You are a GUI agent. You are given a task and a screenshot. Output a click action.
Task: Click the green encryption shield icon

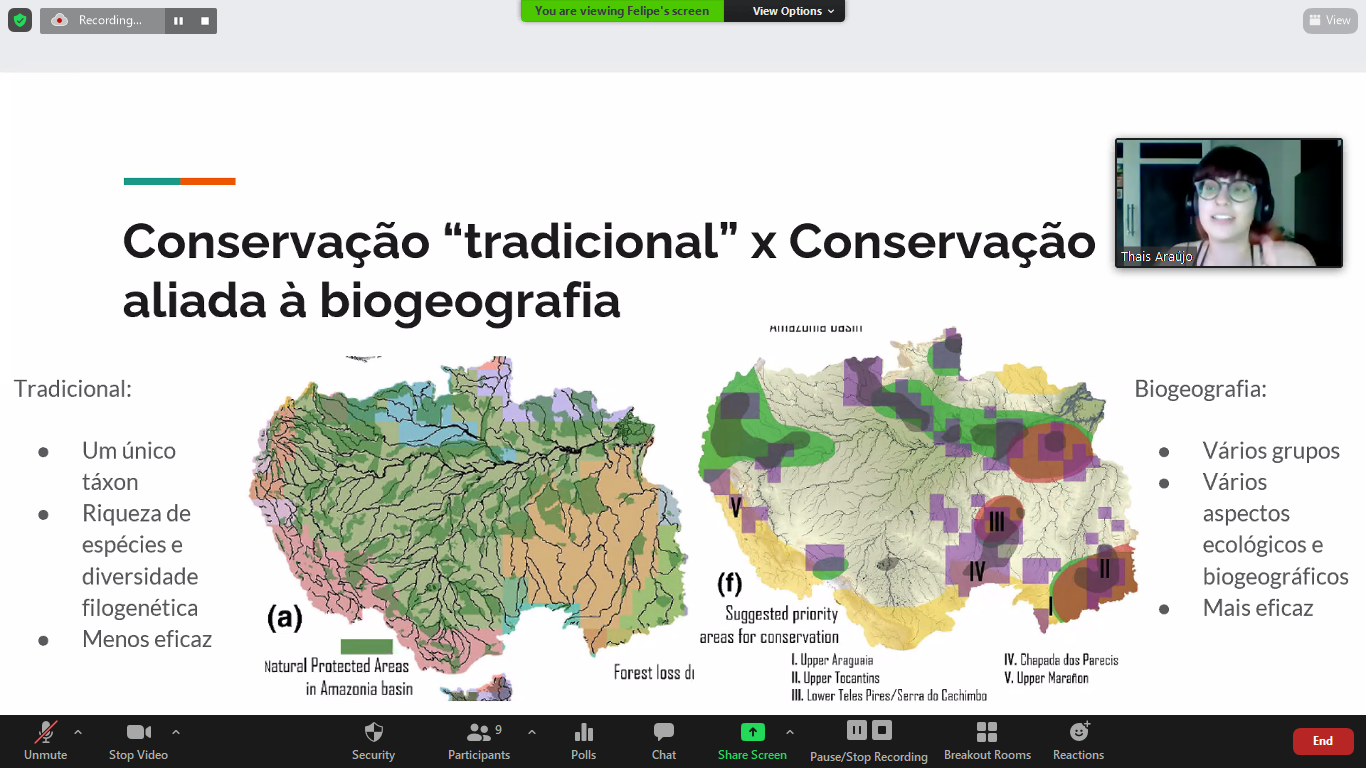(x=20, y=20)
